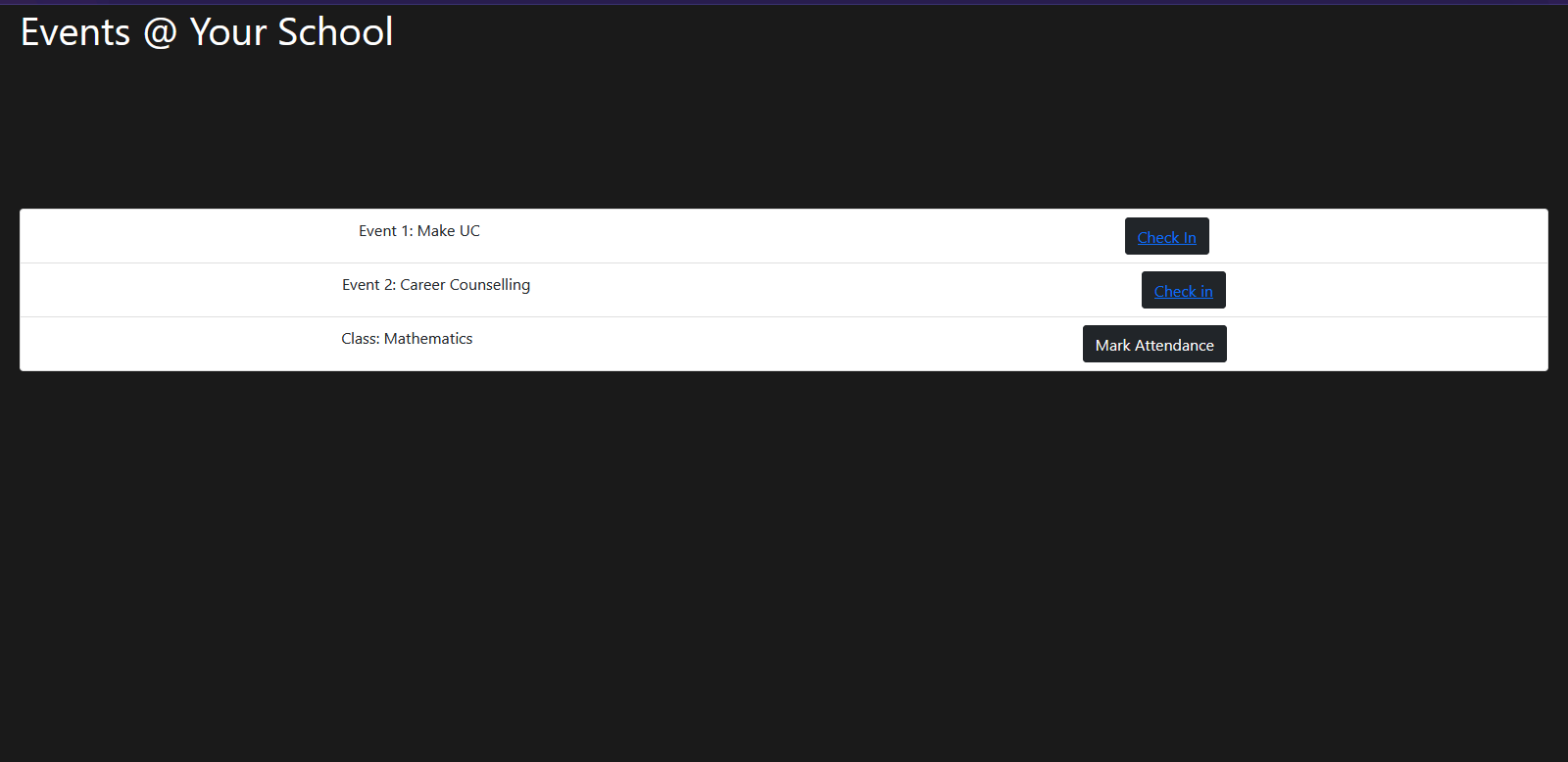This screenshot has width=1568, height=762.
Task: Click Check in for Career Counselling event
Action: [x=1183, y=290]
